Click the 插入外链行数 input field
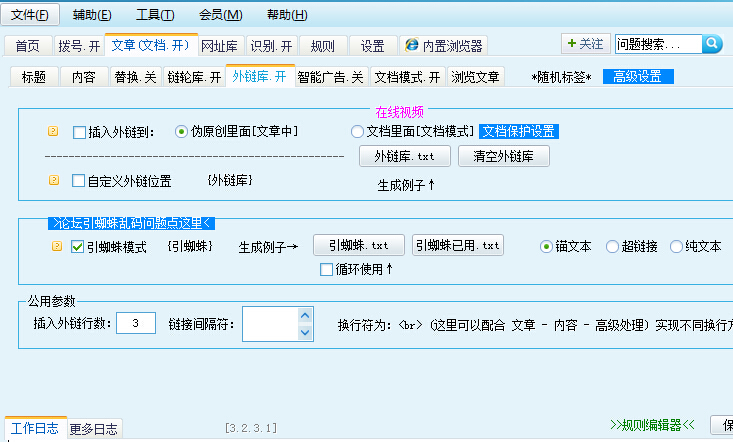Image resolution: width=733 pixels, height=442 pixels. click(x=135, y=322)
